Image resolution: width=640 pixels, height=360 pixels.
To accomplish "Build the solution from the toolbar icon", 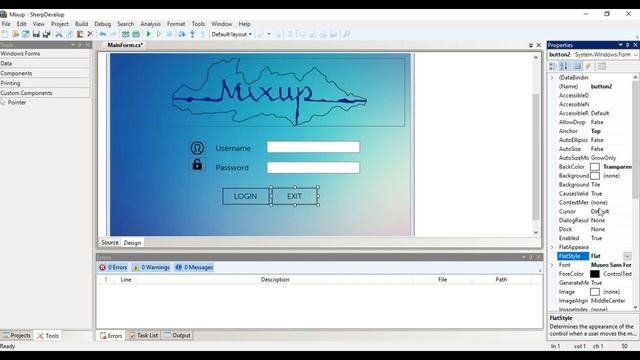I will pos(126,34).
